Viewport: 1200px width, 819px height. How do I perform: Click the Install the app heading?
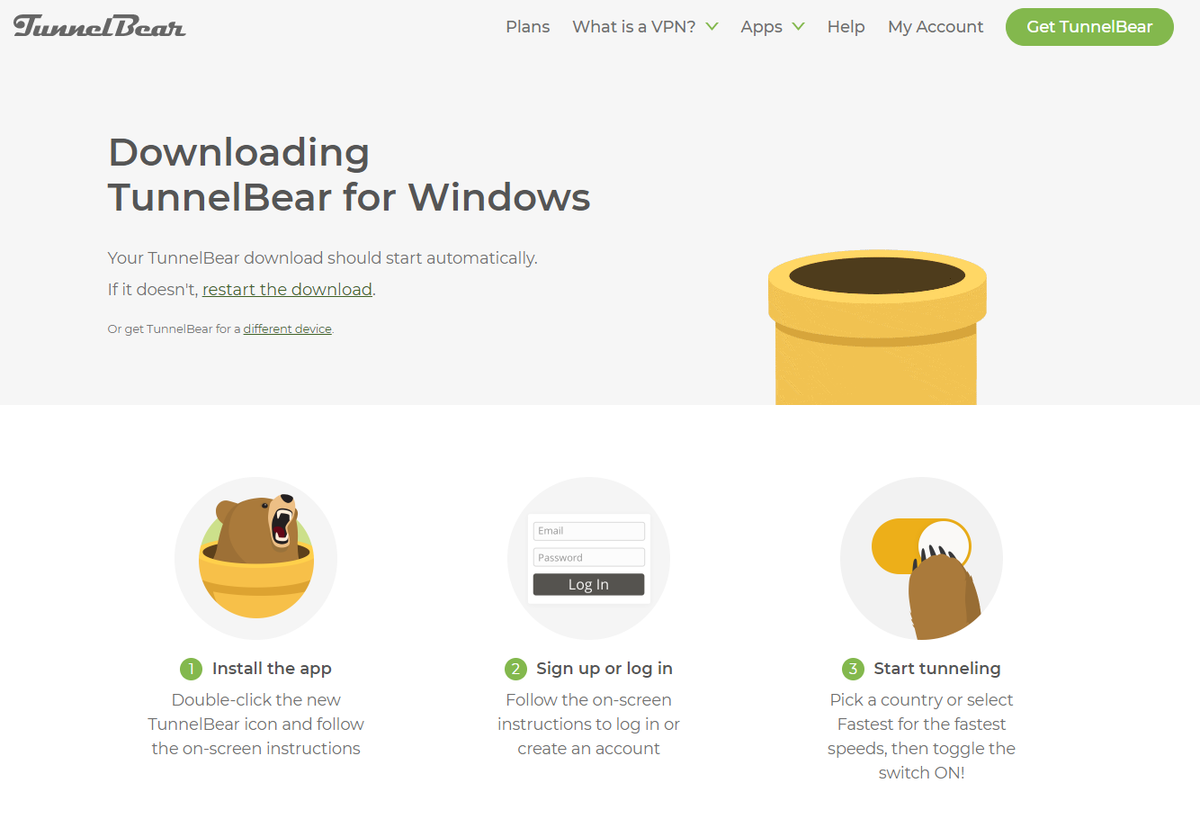(x=272, y=668)
